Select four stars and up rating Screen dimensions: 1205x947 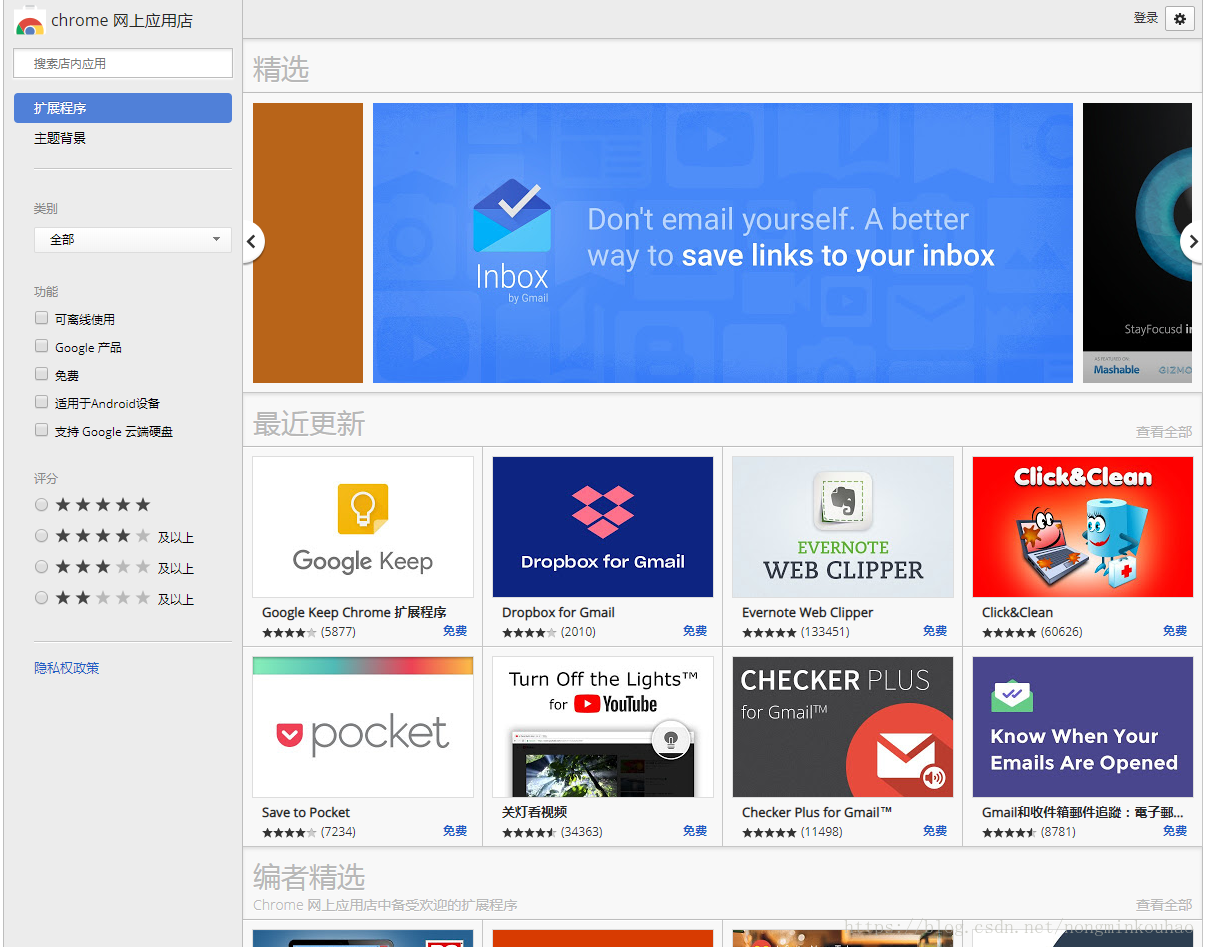coord(41,536)
